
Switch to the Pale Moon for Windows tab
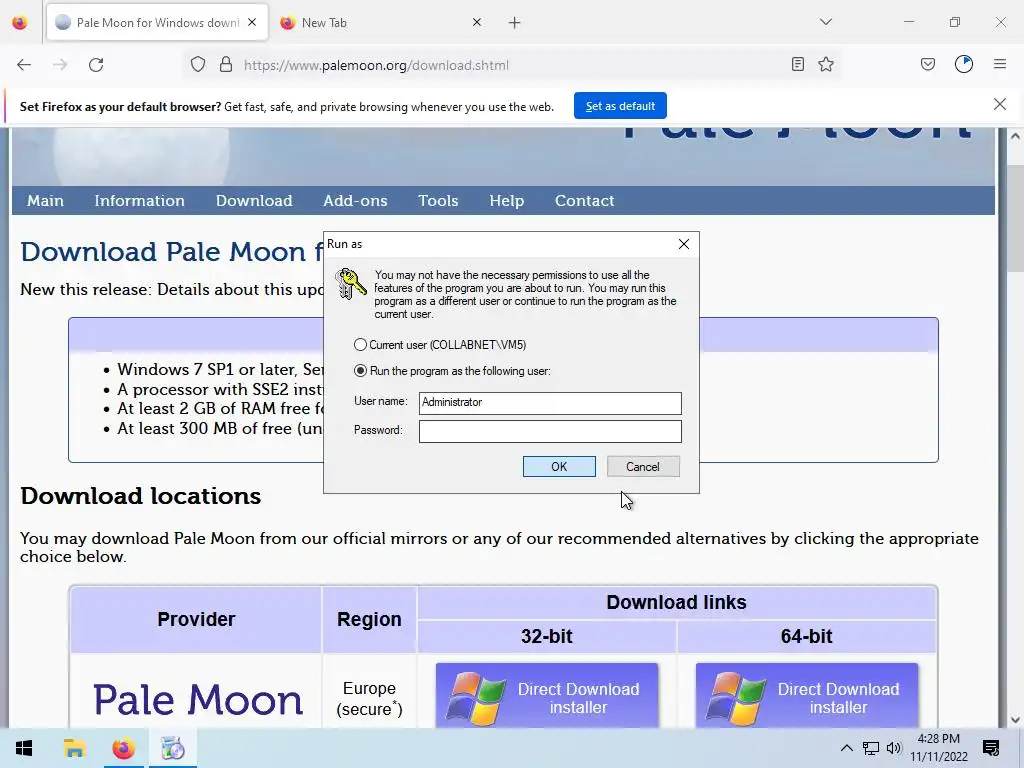click(x=157, y=23)
